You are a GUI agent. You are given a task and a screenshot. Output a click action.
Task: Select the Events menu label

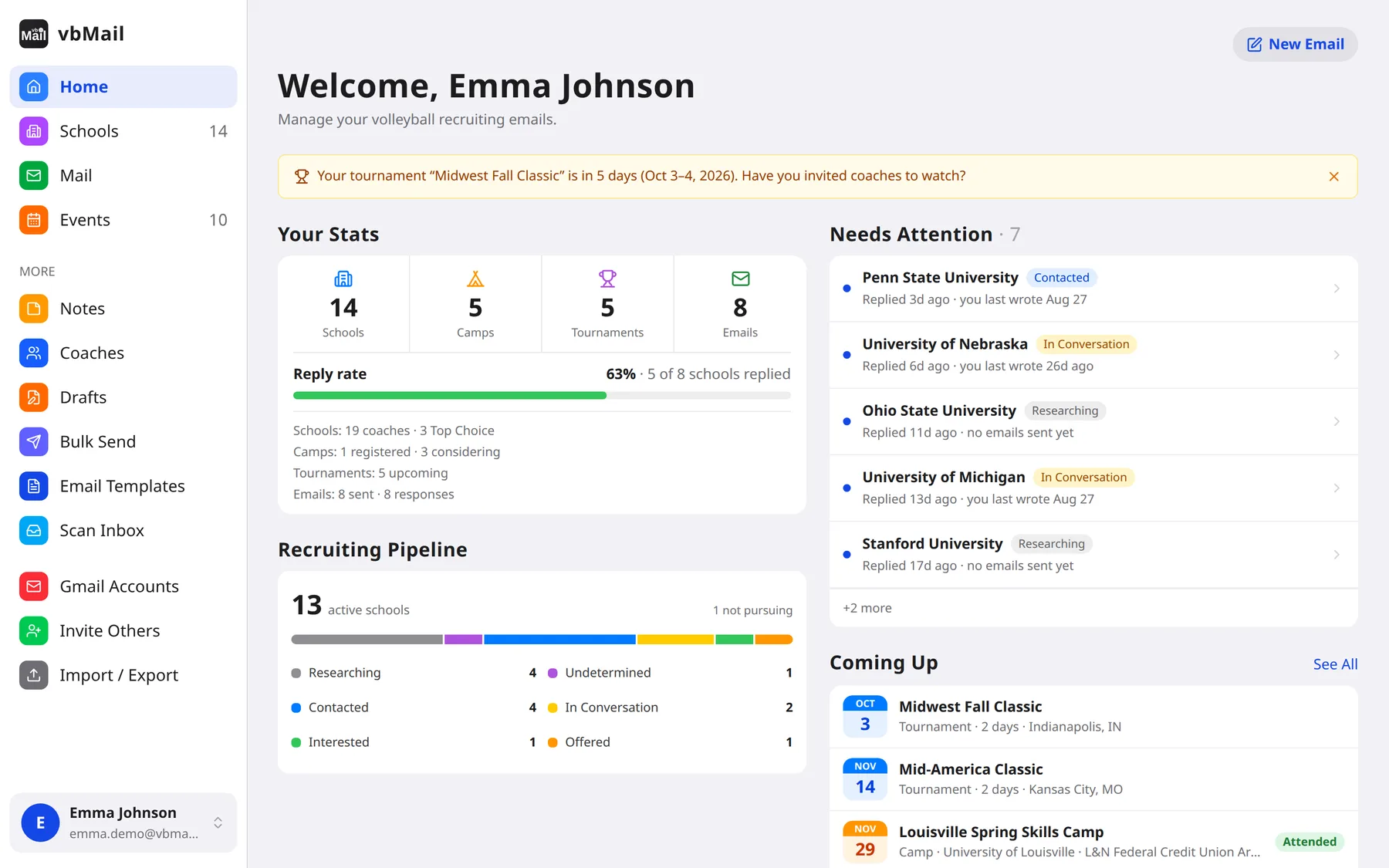(85, 220)
